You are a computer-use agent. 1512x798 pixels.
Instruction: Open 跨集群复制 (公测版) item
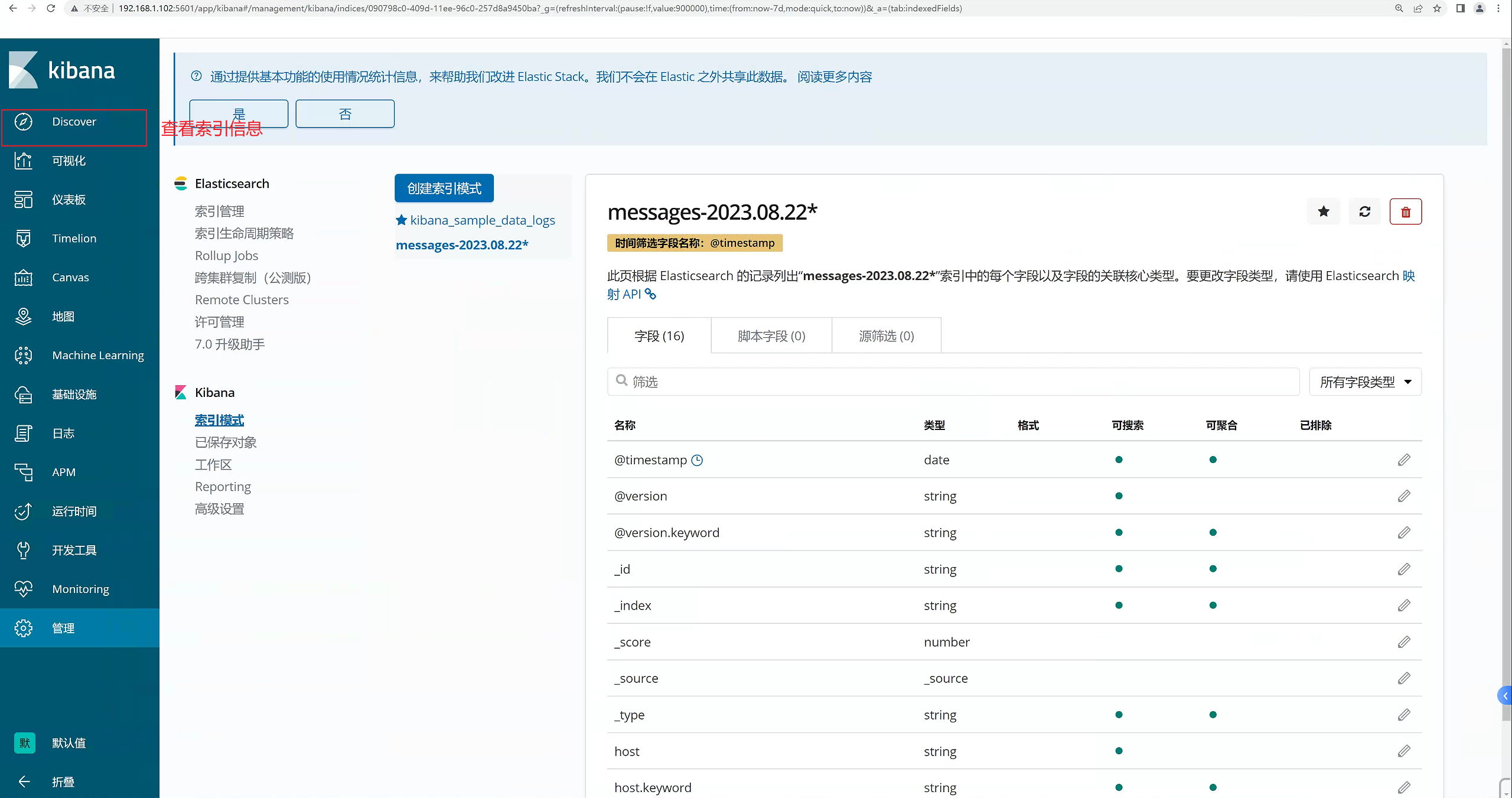(x=253, y=278)
